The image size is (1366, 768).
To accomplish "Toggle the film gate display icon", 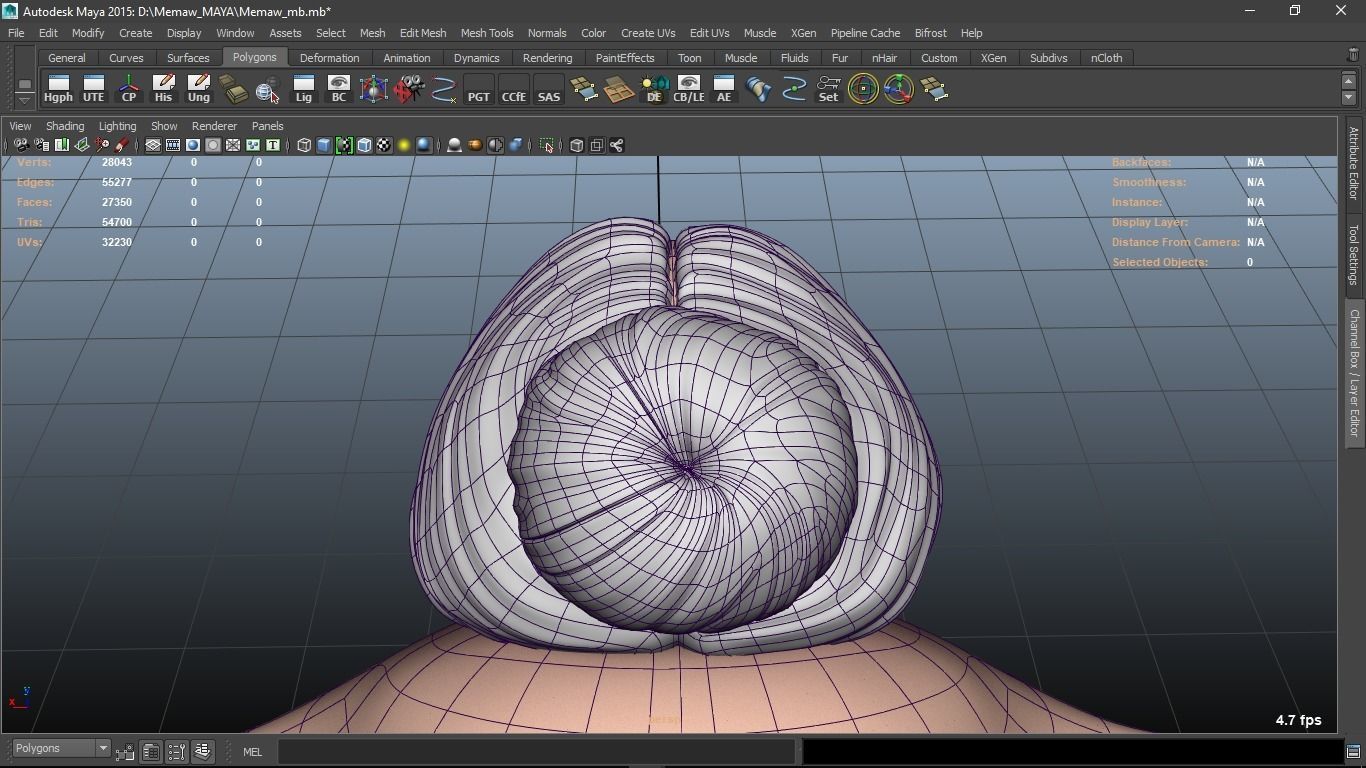I will [173, 145].
